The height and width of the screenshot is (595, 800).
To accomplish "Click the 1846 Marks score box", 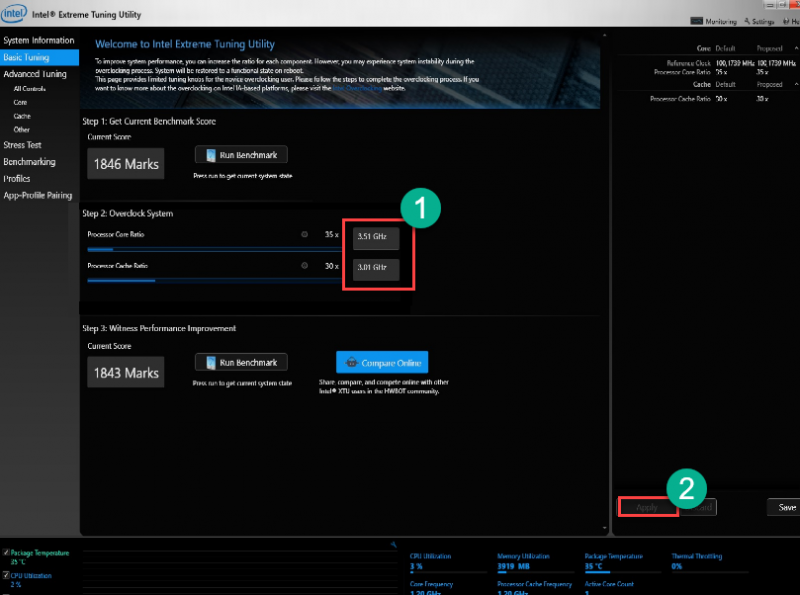I will (x=126, y=164).
